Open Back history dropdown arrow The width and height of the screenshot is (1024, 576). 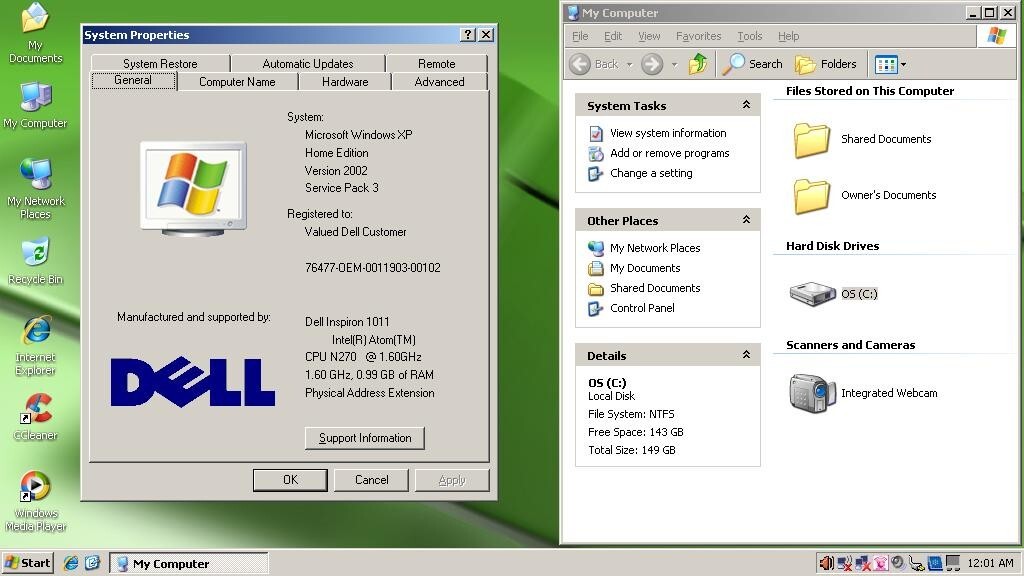click(630, 65)
